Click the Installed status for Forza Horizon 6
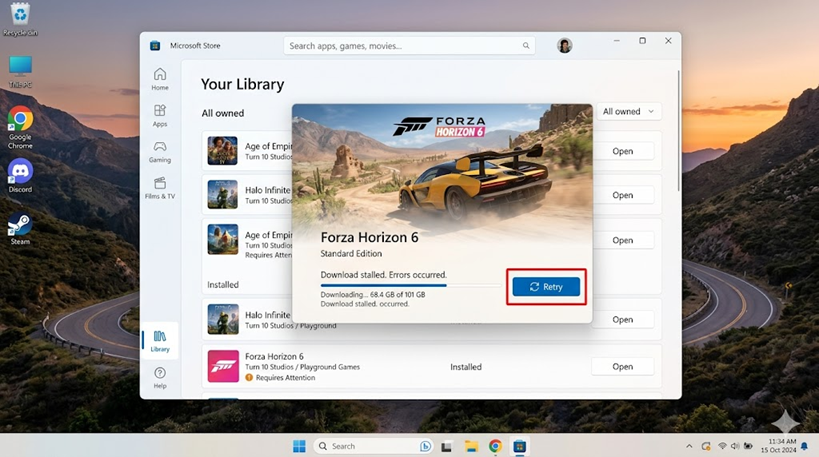The image size is (819, 457). [466, 367]
